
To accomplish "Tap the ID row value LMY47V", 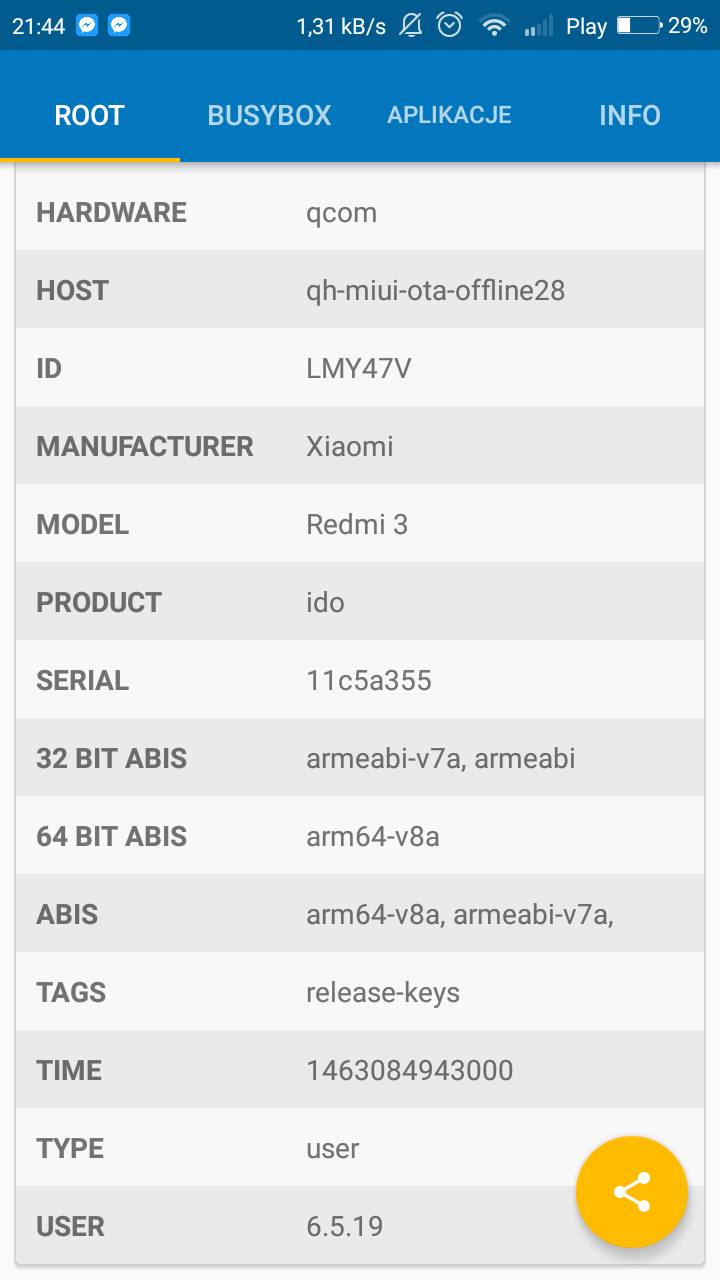I will pyautogui.click(x=359, y=369).
